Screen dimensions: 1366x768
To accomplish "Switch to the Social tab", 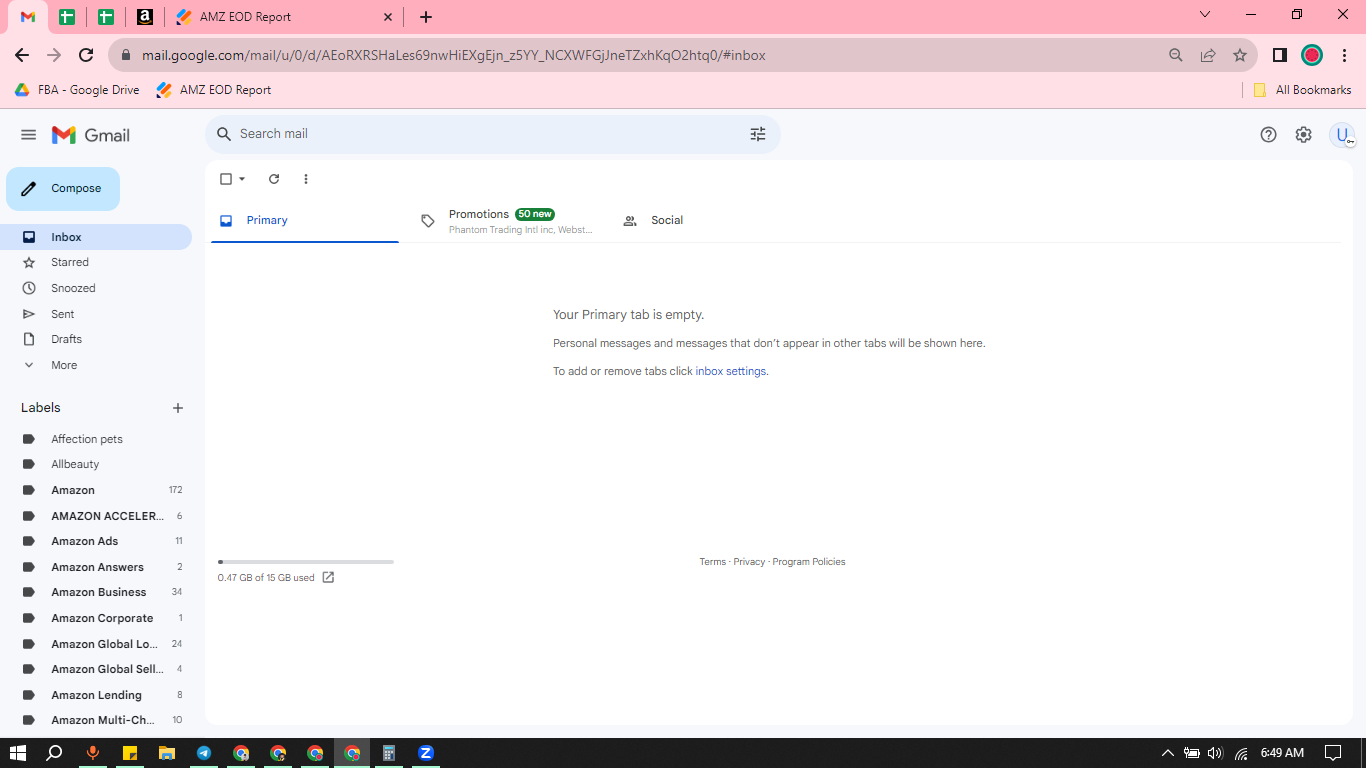I will coord(707,220).
